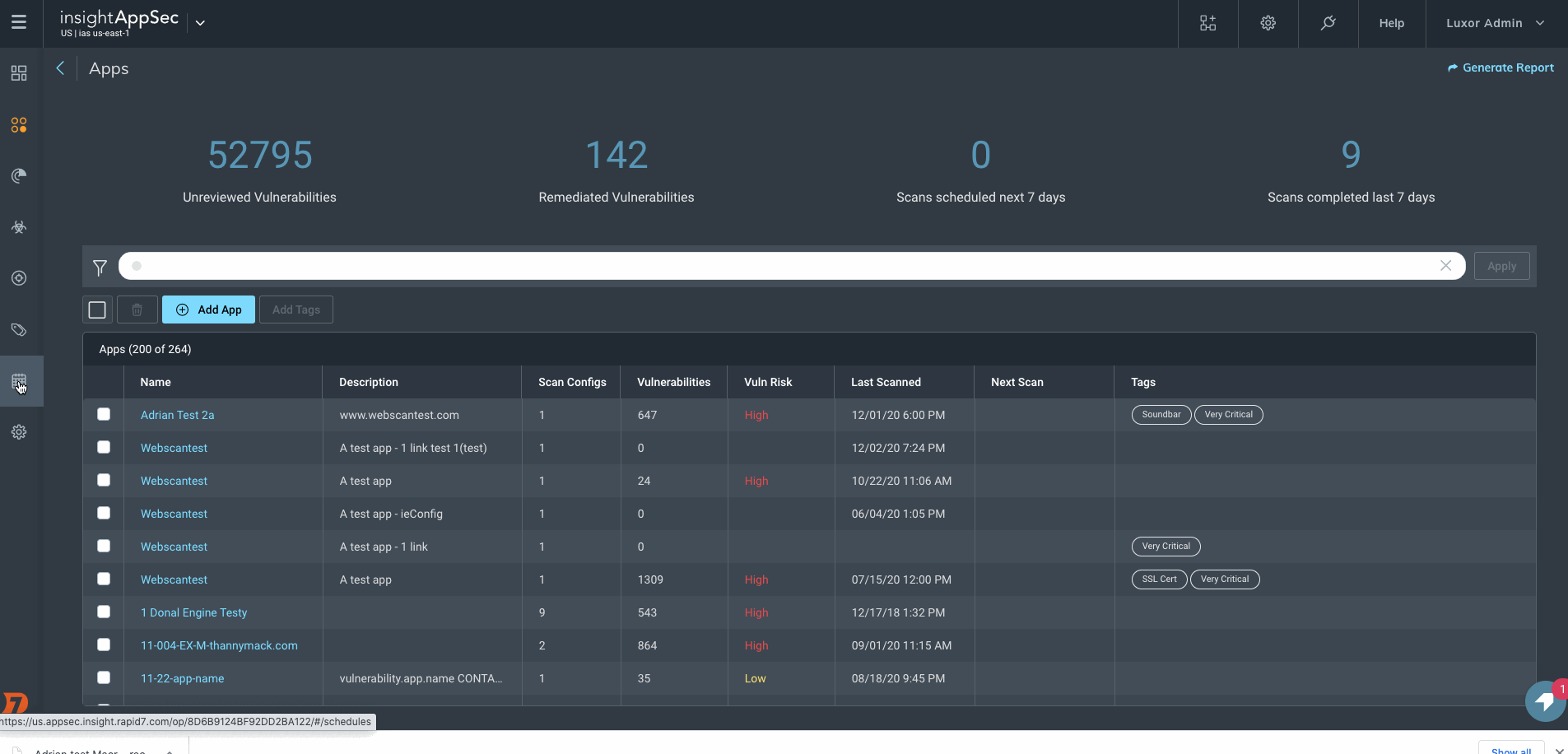Open the biohazard vulnerabilities sidebar icon
The image size is (1568, 754).
tap(19, 227)
